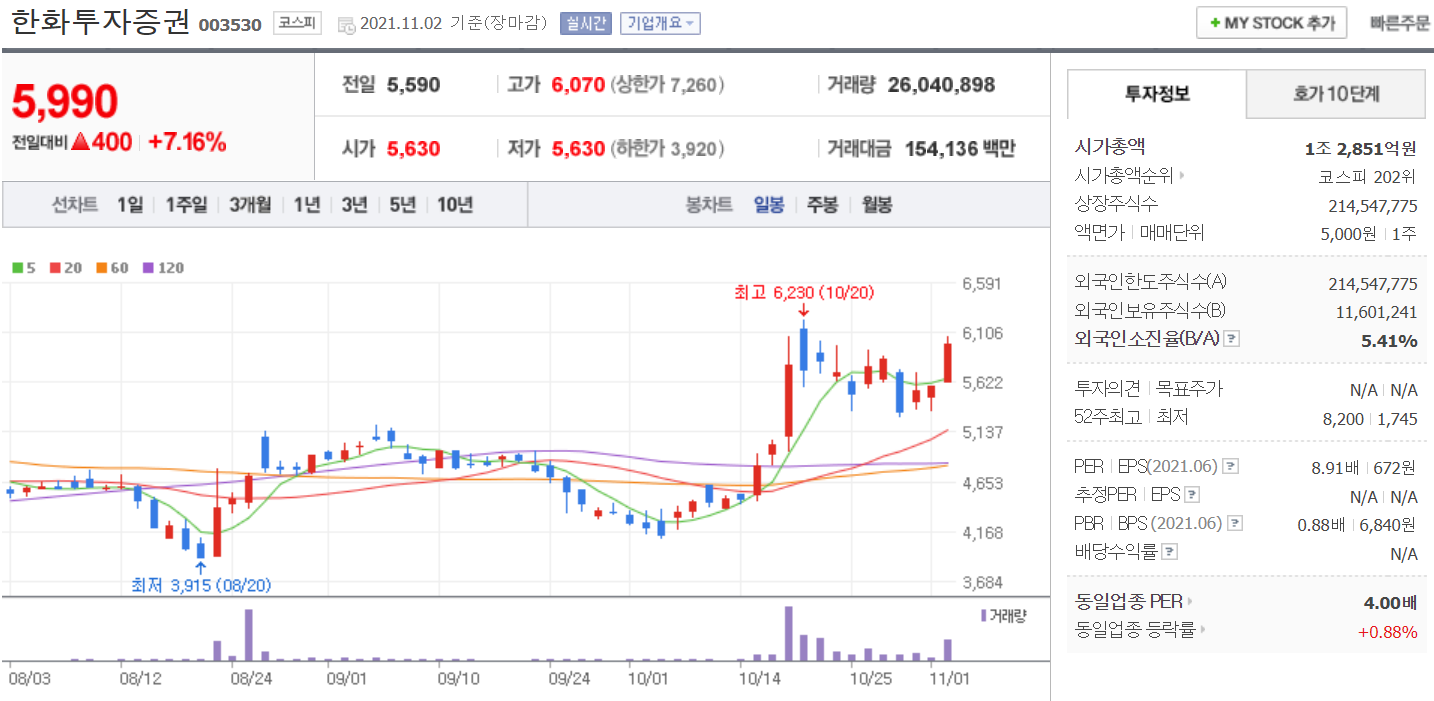Select the 3개월 line chart period
The height and width of the screenshot is (701, 1434).
coord(250,205)
